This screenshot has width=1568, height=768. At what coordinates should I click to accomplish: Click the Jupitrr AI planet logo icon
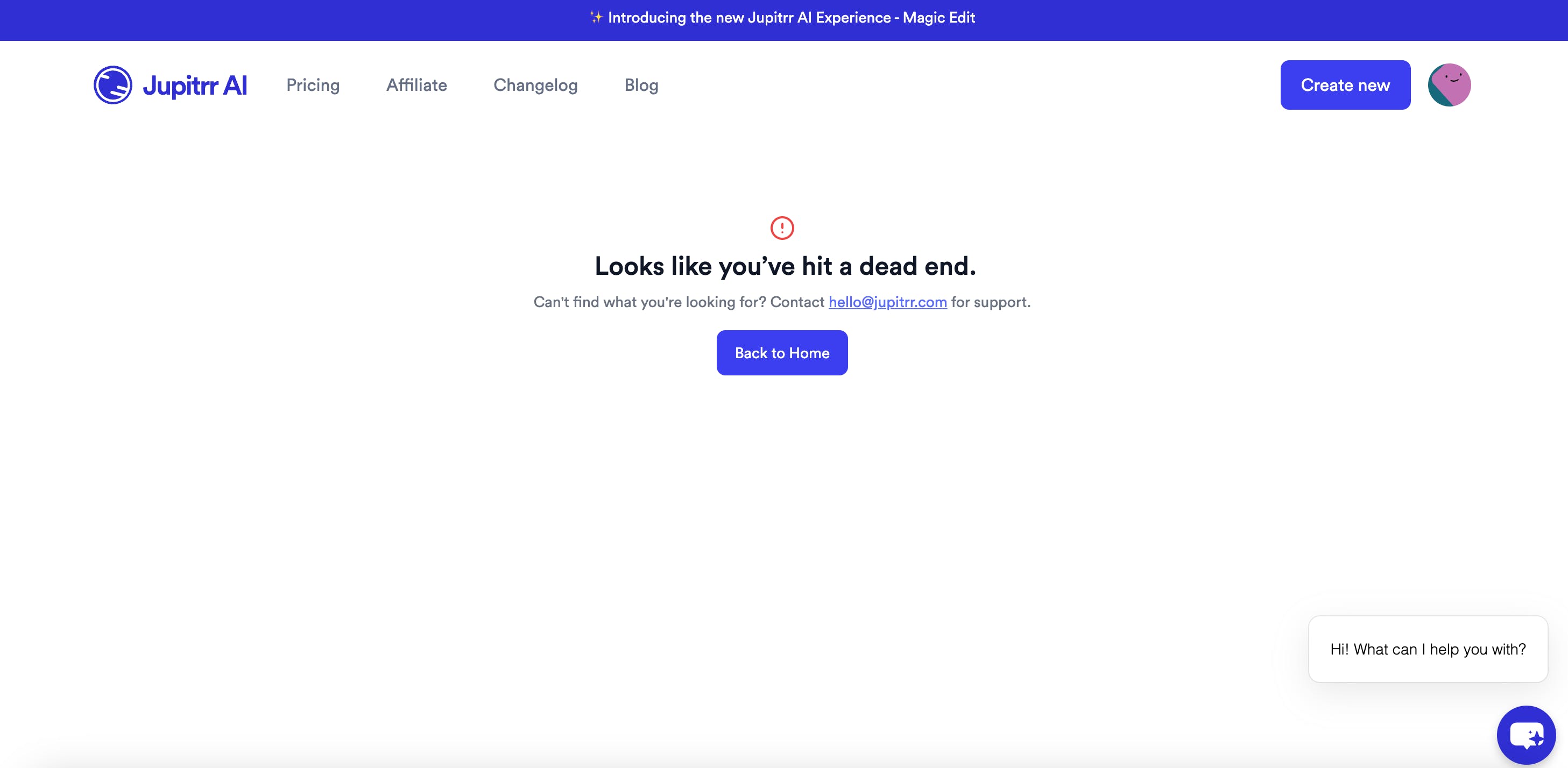tap(112, 85)
